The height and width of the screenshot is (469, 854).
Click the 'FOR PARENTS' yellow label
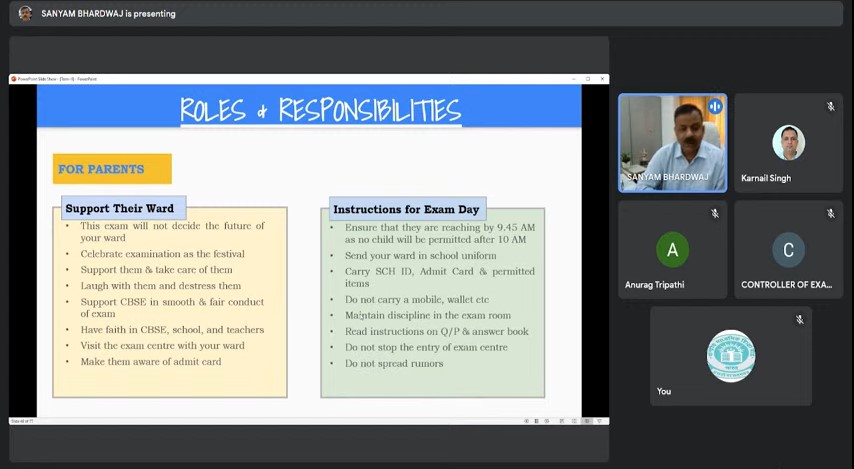(x=111, y=169)
